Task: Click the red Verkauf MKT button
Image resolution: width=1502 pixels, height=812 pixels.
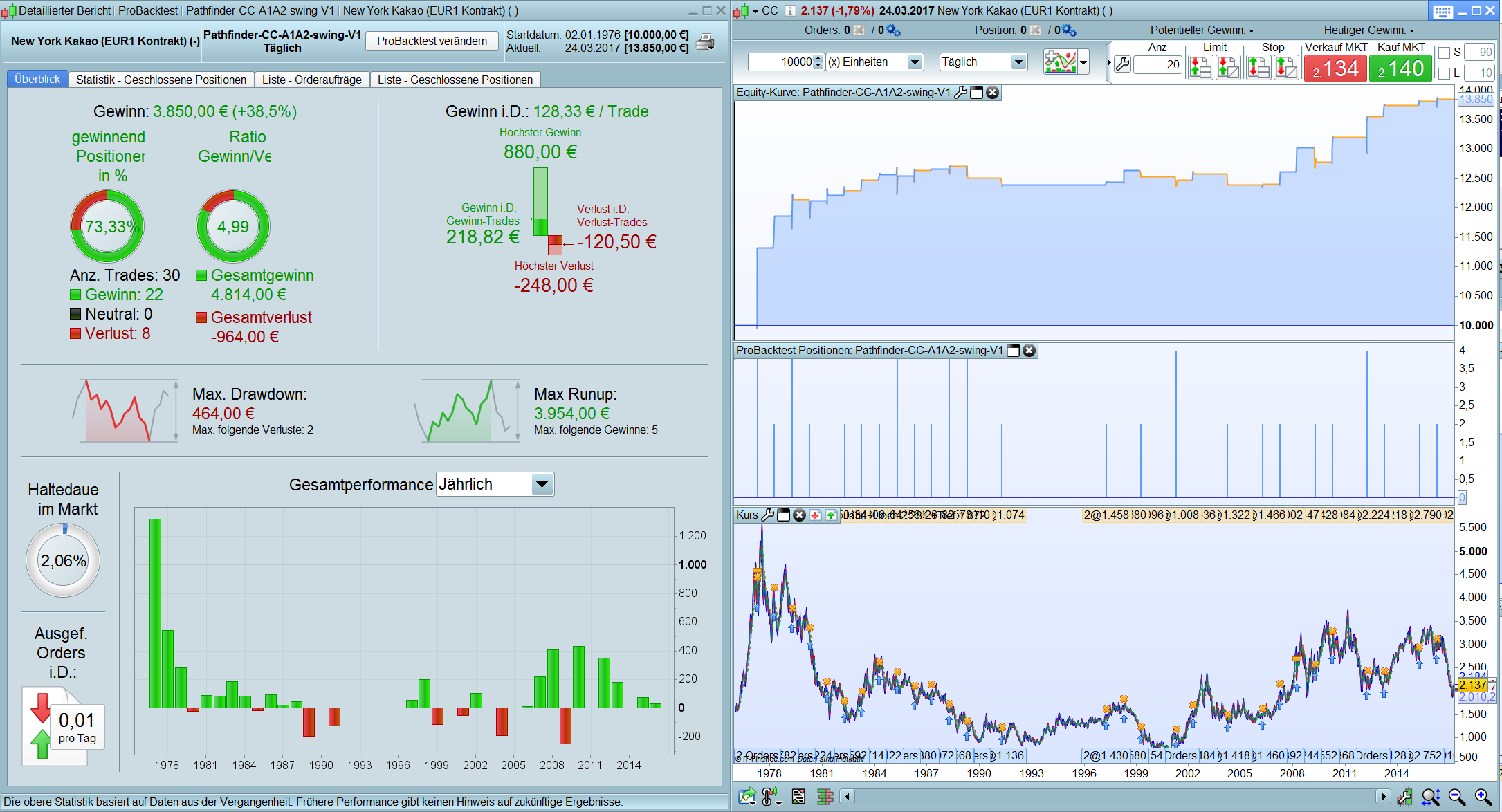Action: click(x=1335, y=68)
